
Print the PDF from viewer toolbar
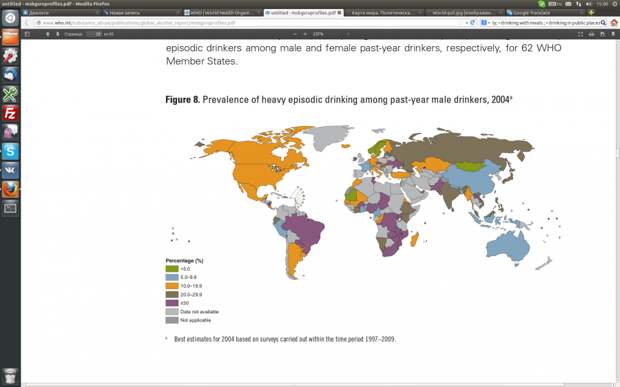[x=592, y=34]
